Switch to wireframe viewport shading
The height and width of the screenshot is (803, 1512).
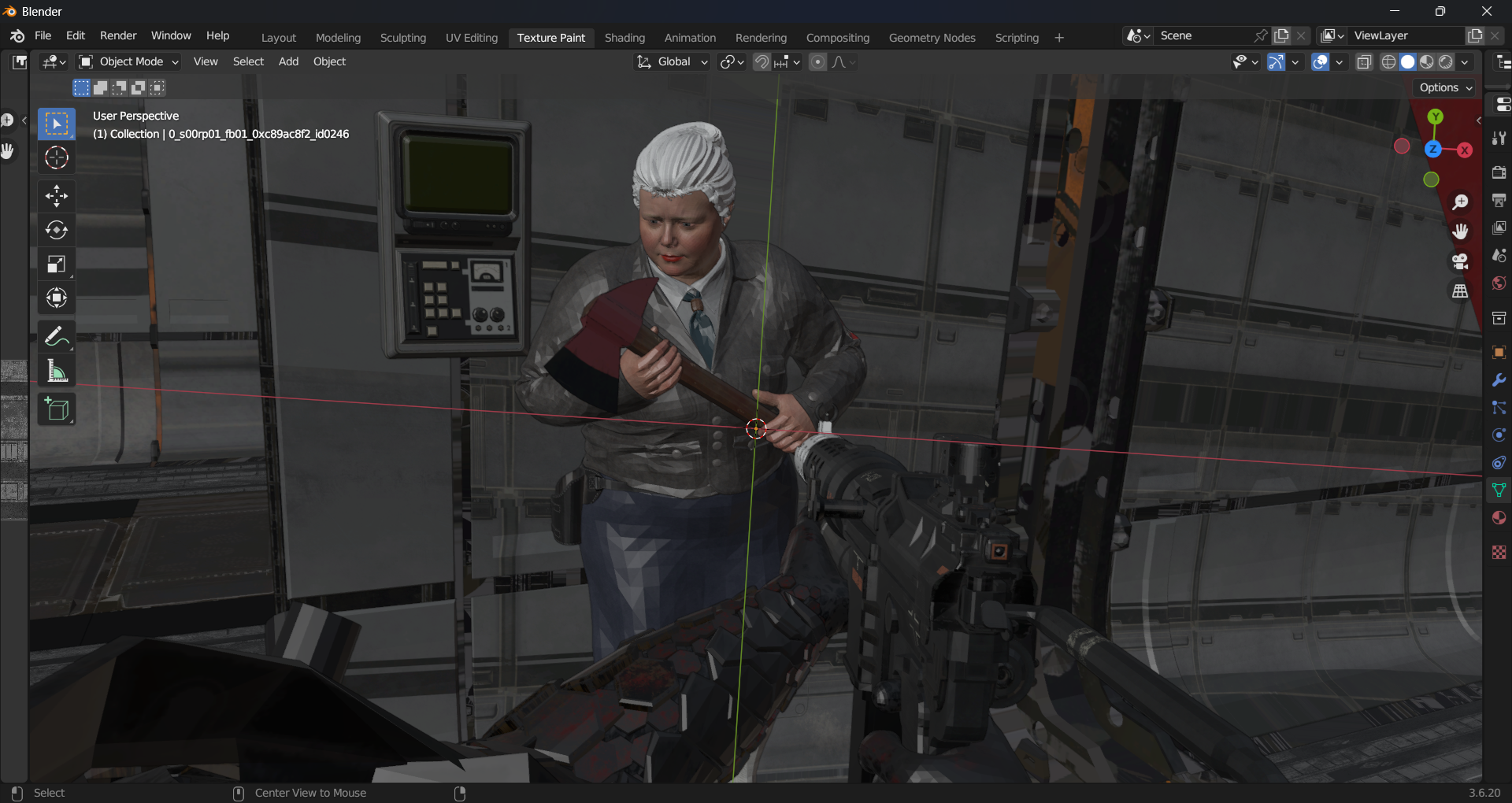[x=1389, y=62]
